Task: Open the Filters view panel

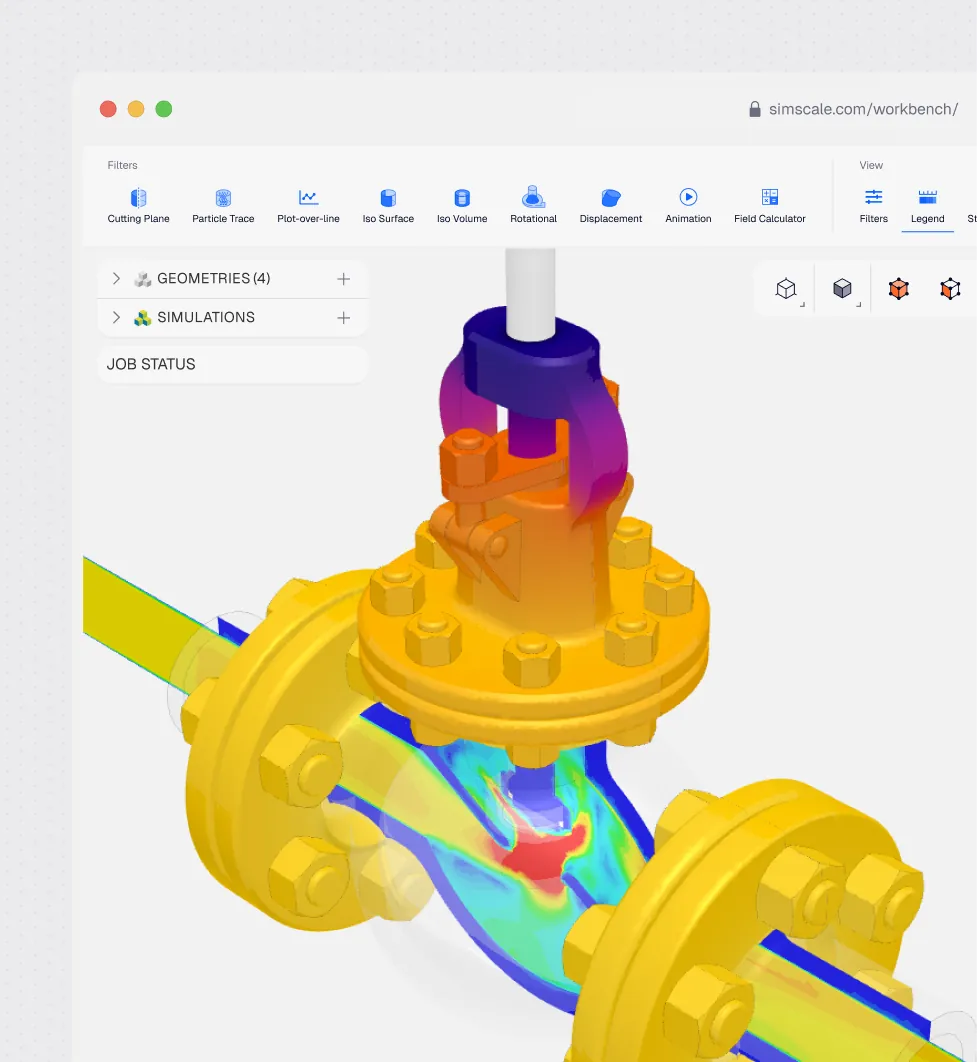Action: click(873, 206)
